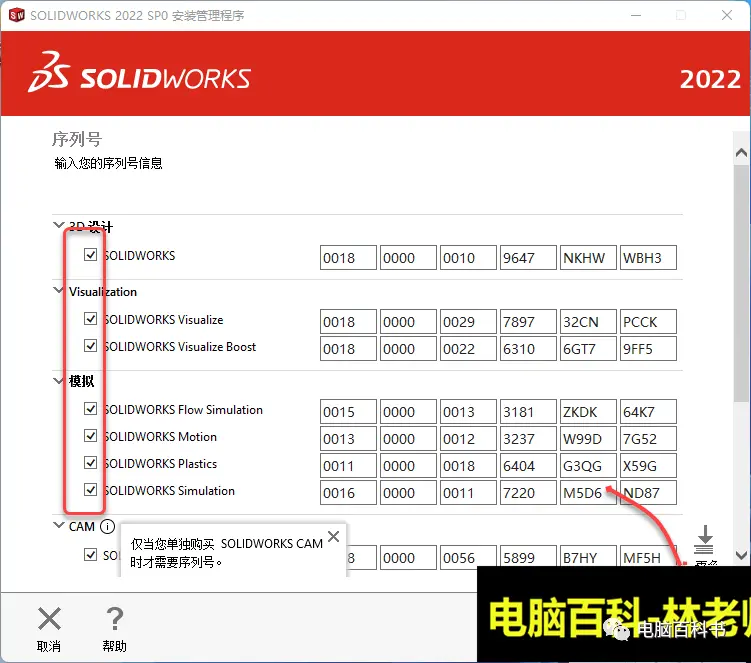Toggle SOLIDWORKS Visualize checkbox
The image size is (751, 663).
point(91,319)
